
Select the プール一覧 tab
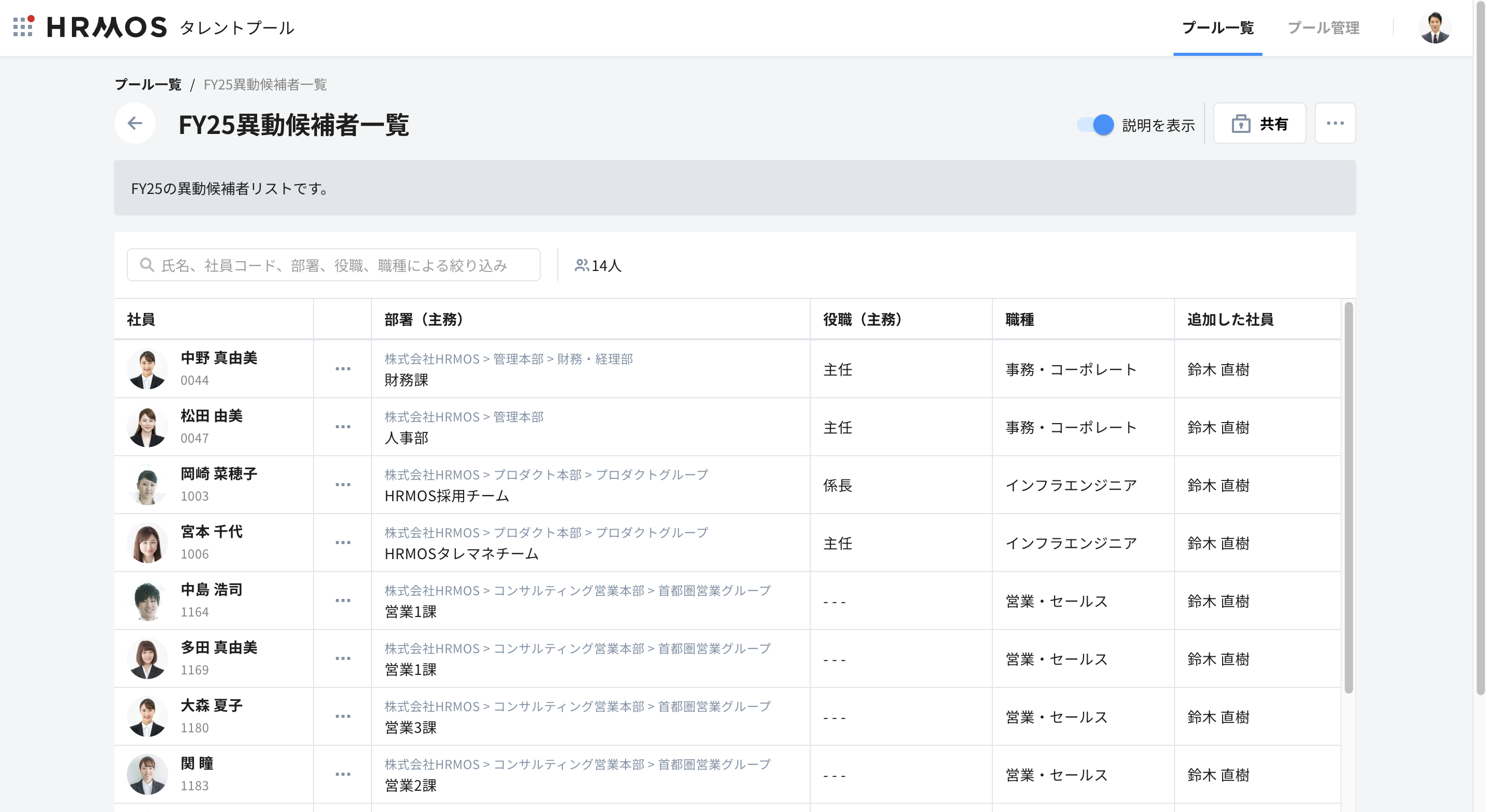pyautogui.click(x=1218, y=28)
